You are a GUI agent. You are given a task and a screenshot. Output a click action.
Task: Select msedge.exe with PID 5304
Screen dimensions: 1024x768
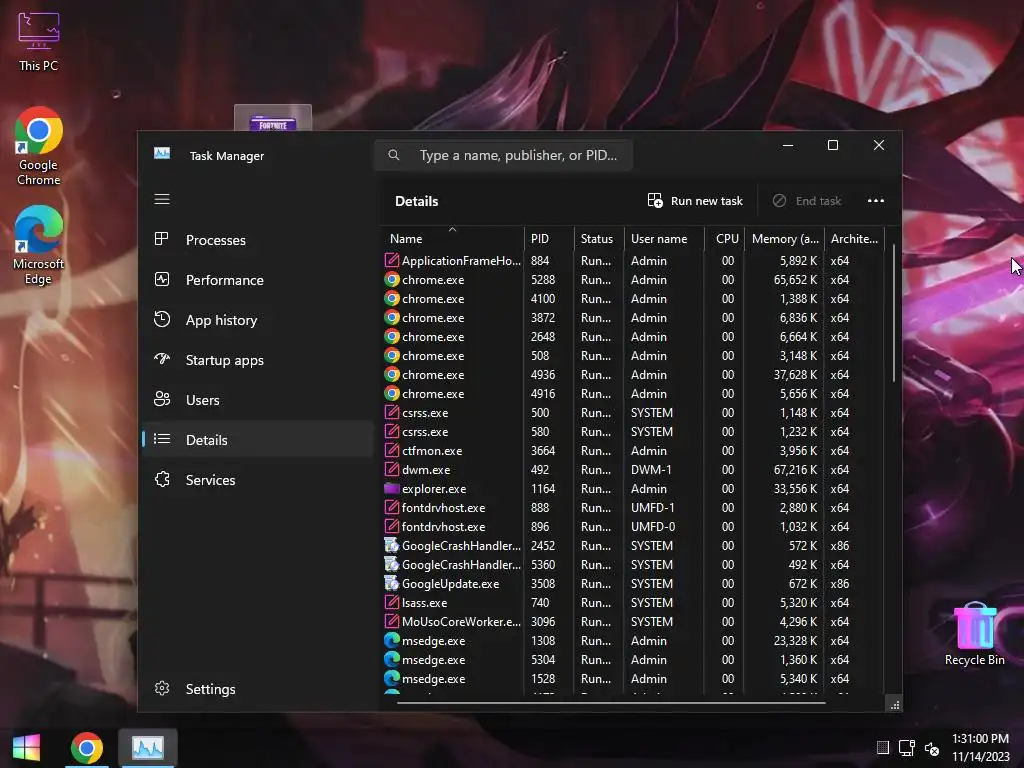pyautogui.click(x=633, y=660)
